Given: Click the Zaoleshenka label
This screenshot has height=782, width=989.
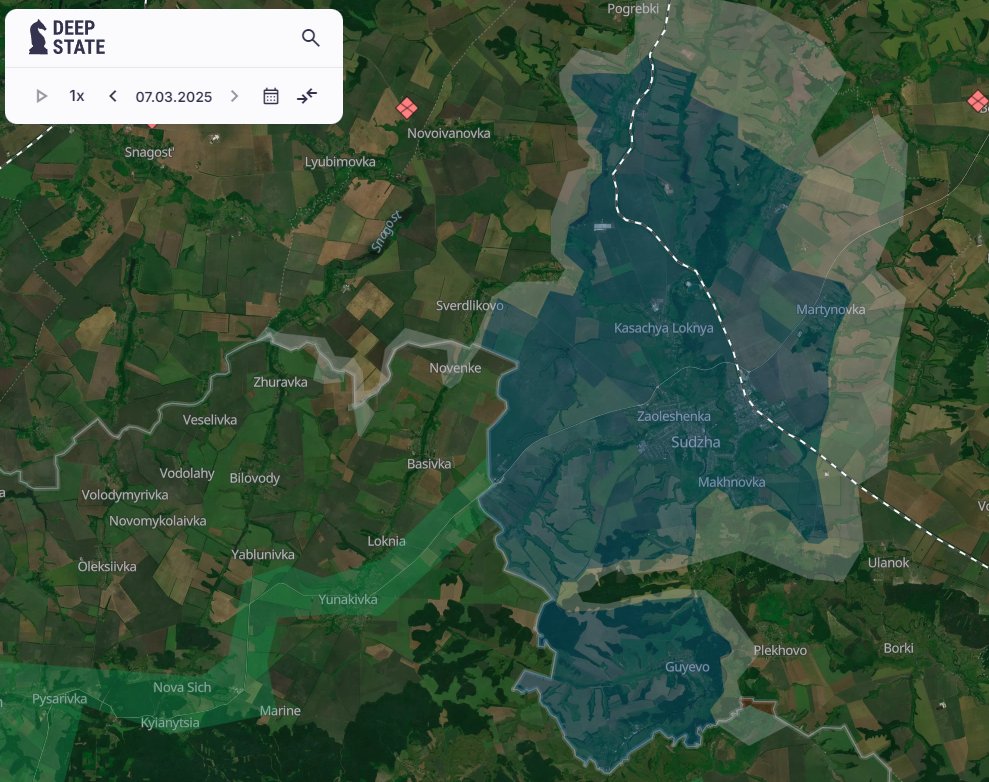Looking at the screenshot, I should coord(674,416).
